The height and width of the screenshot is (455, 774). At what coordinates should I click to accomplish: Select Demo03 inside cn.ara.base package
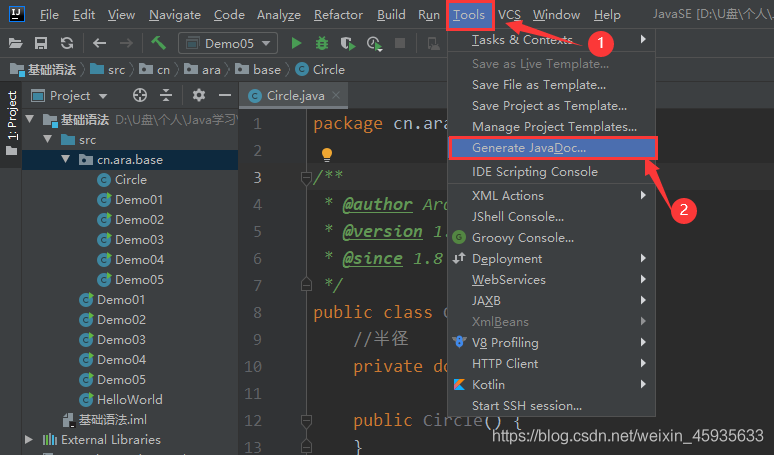click(139, 239)
